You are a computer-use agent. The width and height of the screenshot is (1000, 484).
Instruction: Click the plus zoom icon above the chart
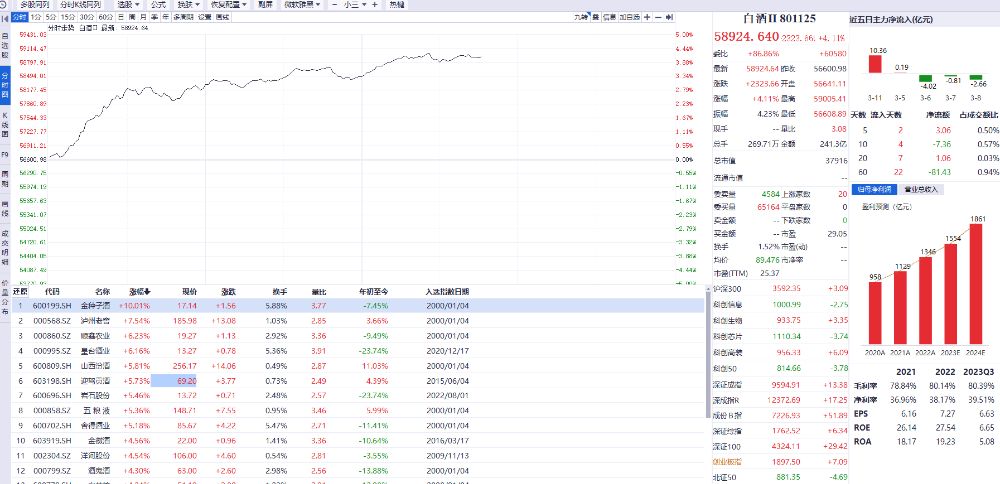pyautogui.click(x=647, y=18)
